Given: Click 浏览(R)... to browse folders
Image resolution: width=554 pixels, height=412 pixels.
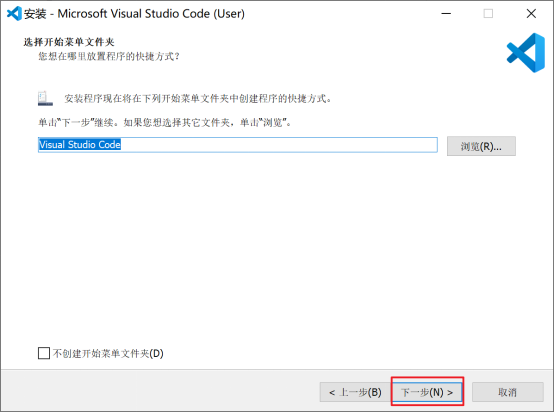Looking at the screenshot, I should [481, 146].
